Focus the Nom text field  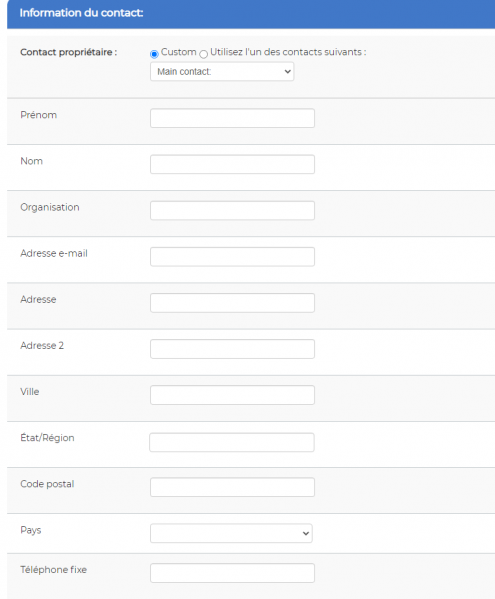click(x=232, y=164)
